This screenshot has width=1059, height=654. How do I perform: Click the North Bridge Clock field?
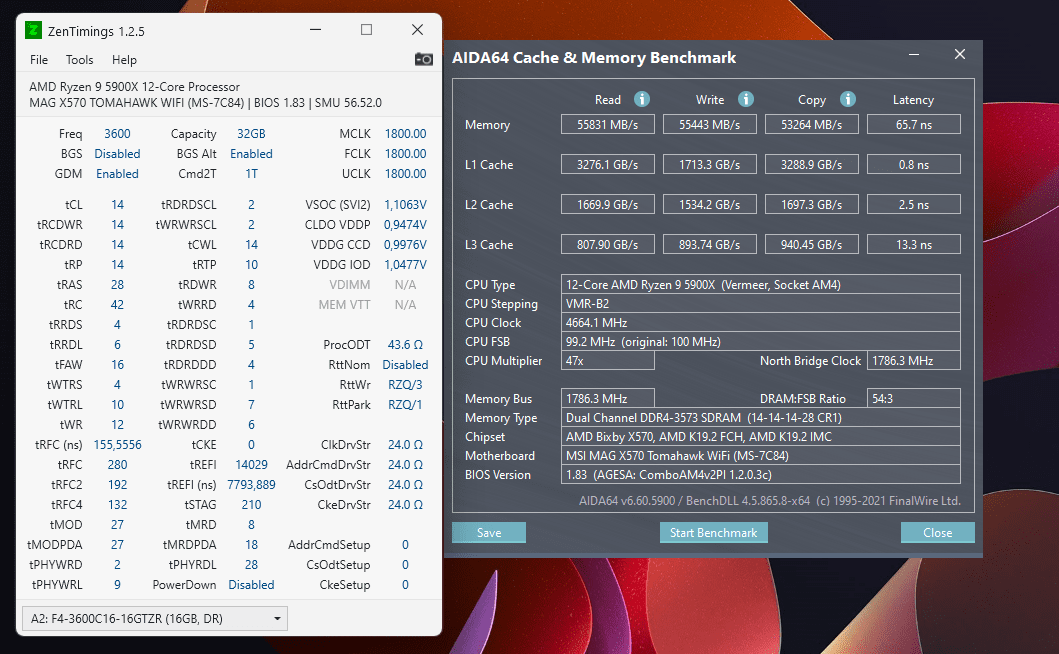tap(914, 360)
